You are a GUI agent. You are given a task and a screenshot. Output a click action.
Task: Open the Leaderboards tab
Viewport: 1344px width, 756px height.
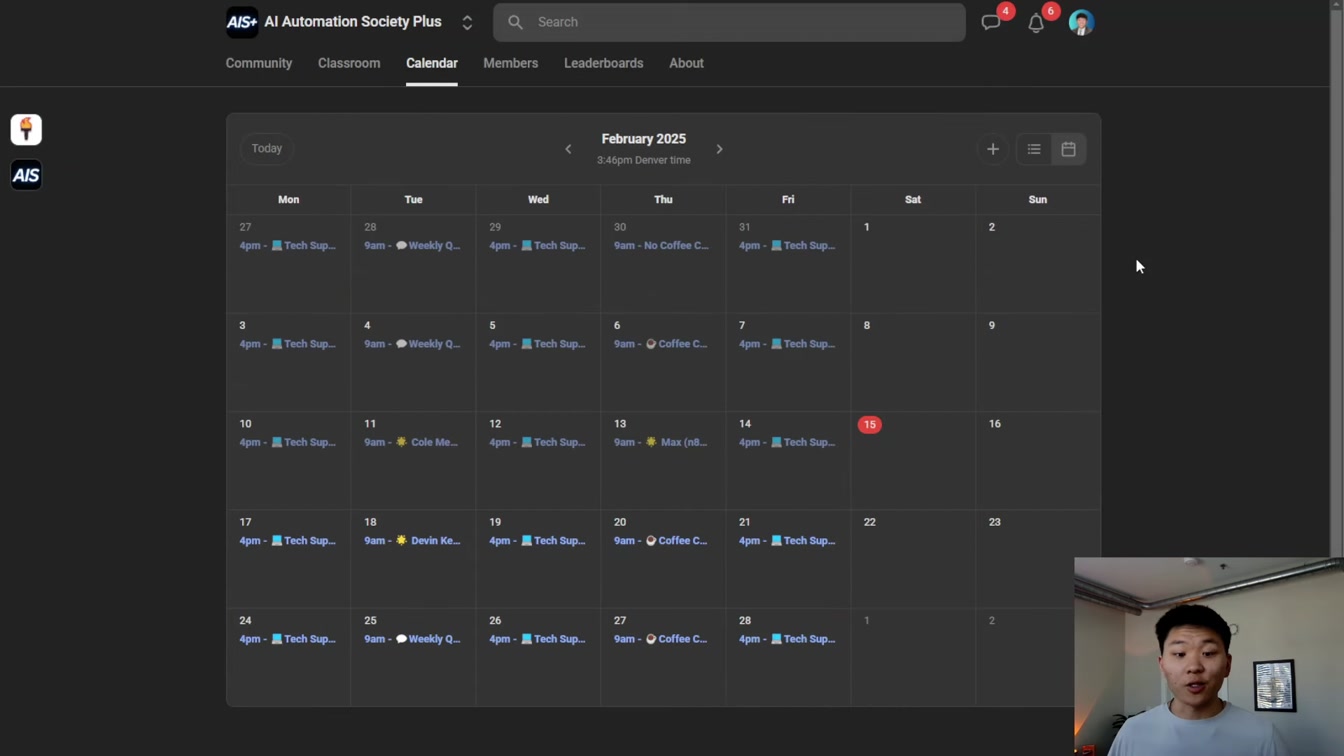coord(604,63)
